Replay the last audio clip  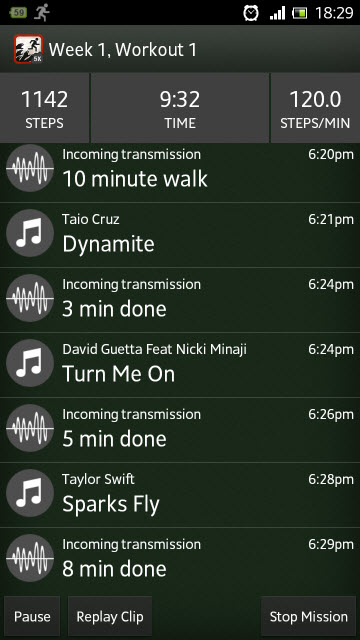110,616
